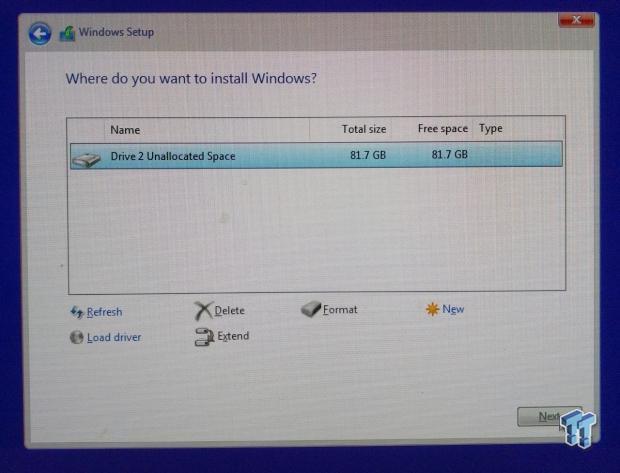The height and width of the screenshot is (473, 620).
Task: Create a New partition
Action: pos(453,309)
